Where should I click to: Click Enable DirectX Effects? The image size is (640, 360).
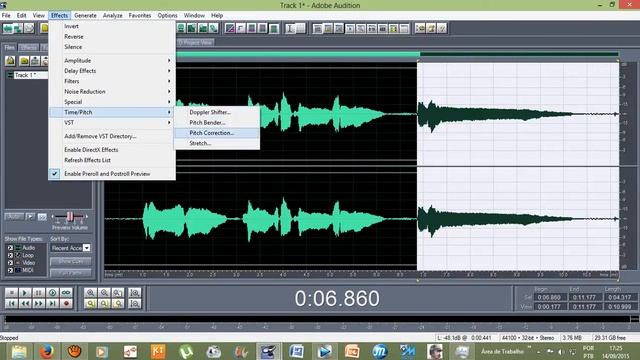point(112,150)
